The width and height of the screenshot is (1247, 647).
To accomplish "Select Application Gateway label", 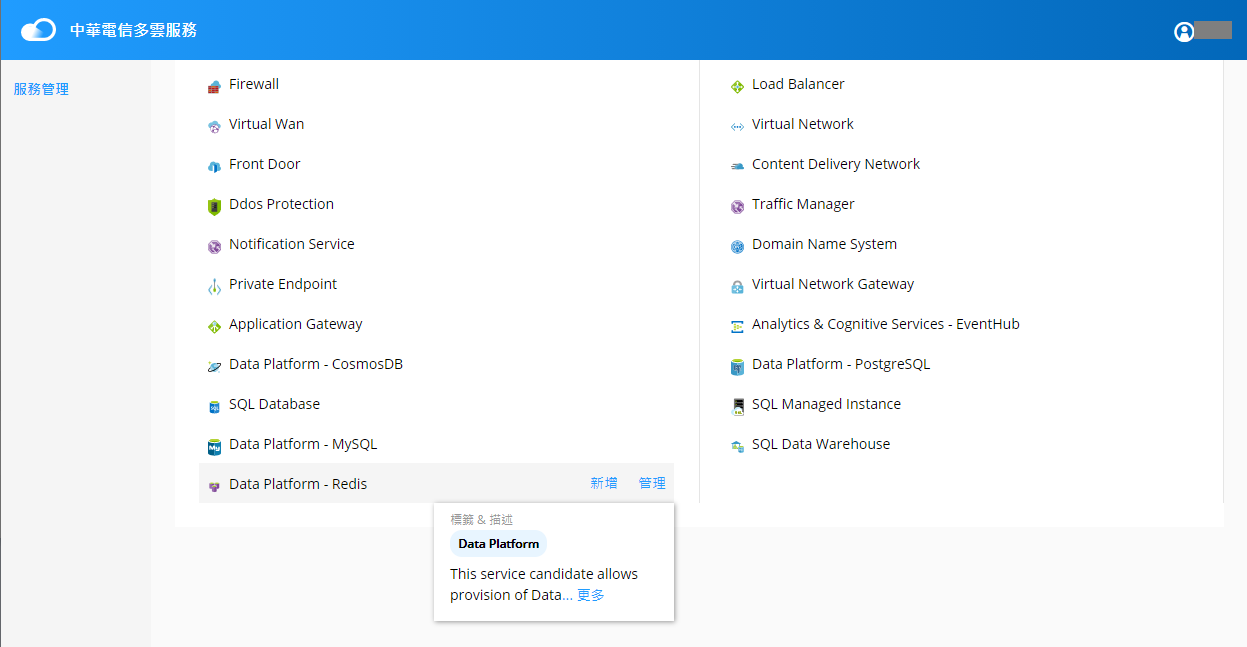I will (x=296, y=324).
